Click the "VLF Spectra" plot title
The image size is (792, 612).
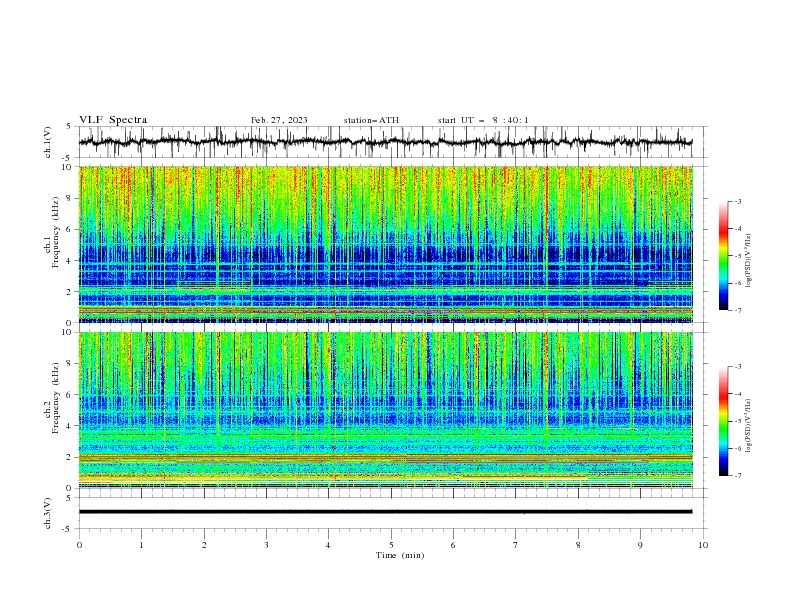(113, 120)
